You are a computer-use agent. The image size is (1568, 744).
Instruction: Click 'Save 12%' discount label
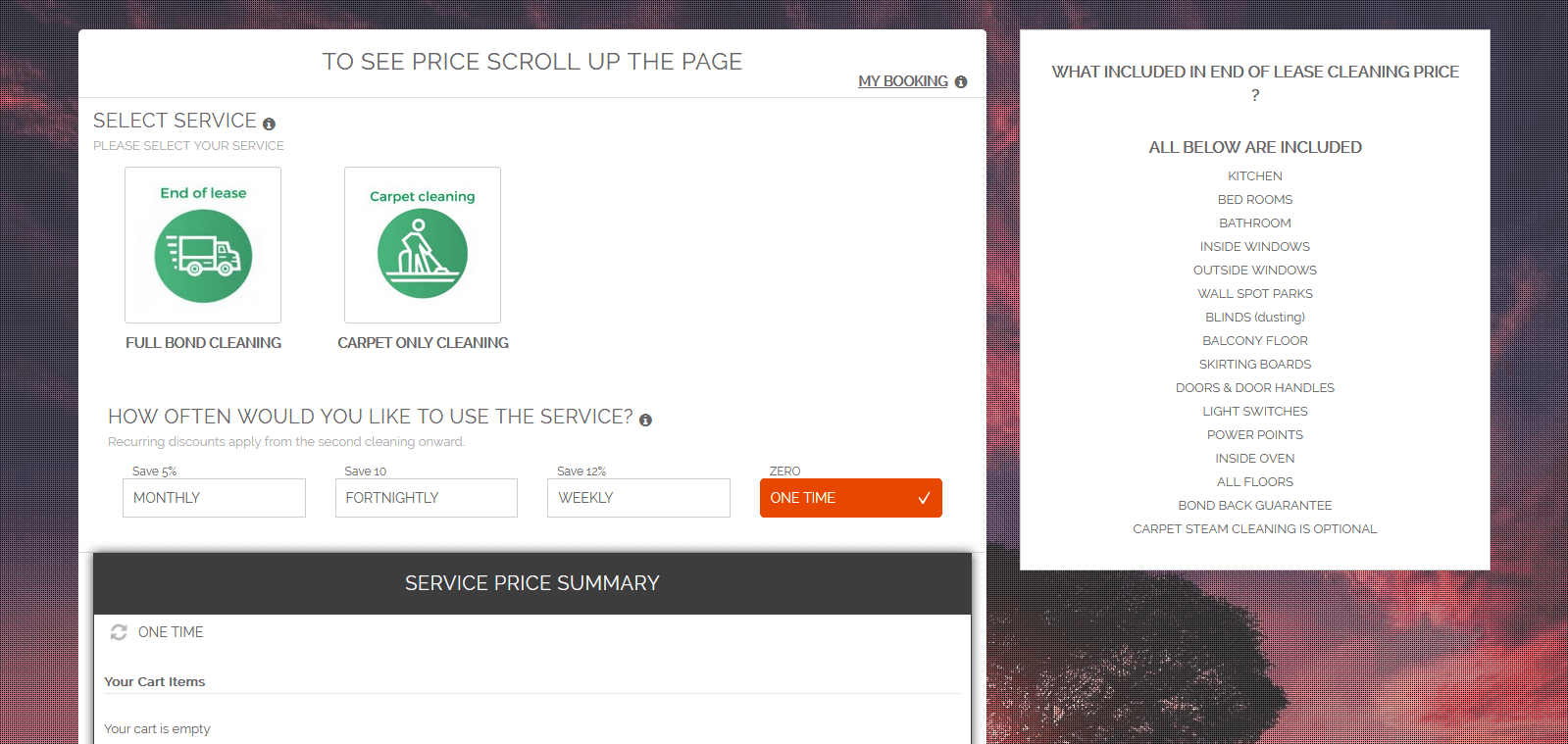click(x=582, y=471)
